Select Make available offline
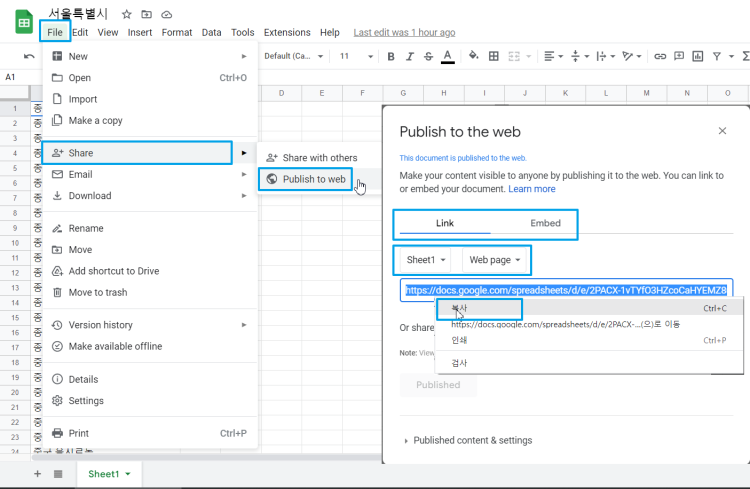750x489 pixels. tap(150, 346)
